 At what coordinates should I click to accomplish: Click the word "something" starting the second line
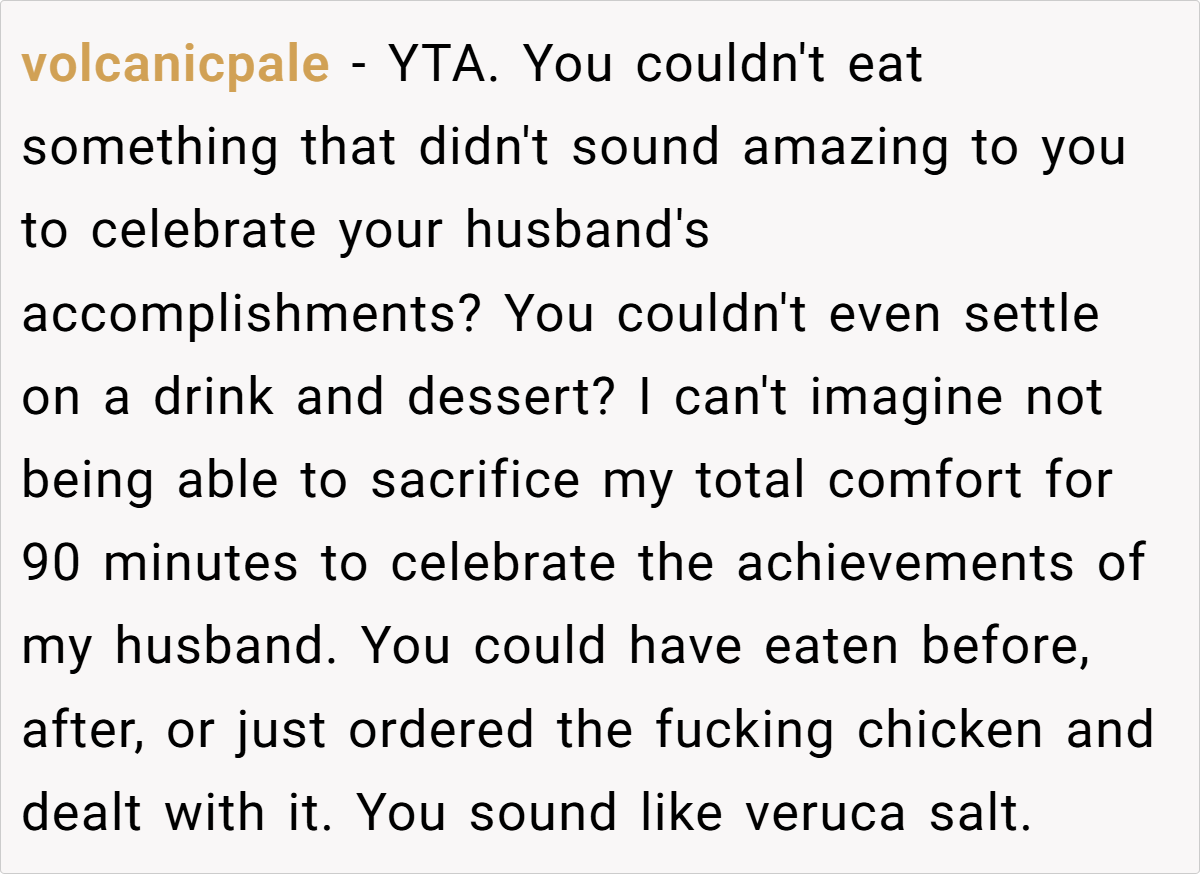[x=150, y=149]
